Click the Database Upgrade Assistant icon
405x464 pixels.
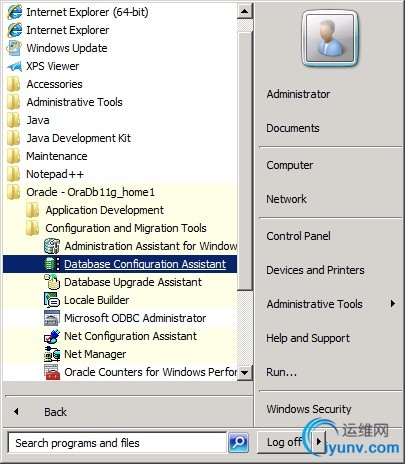pos(52,282)
